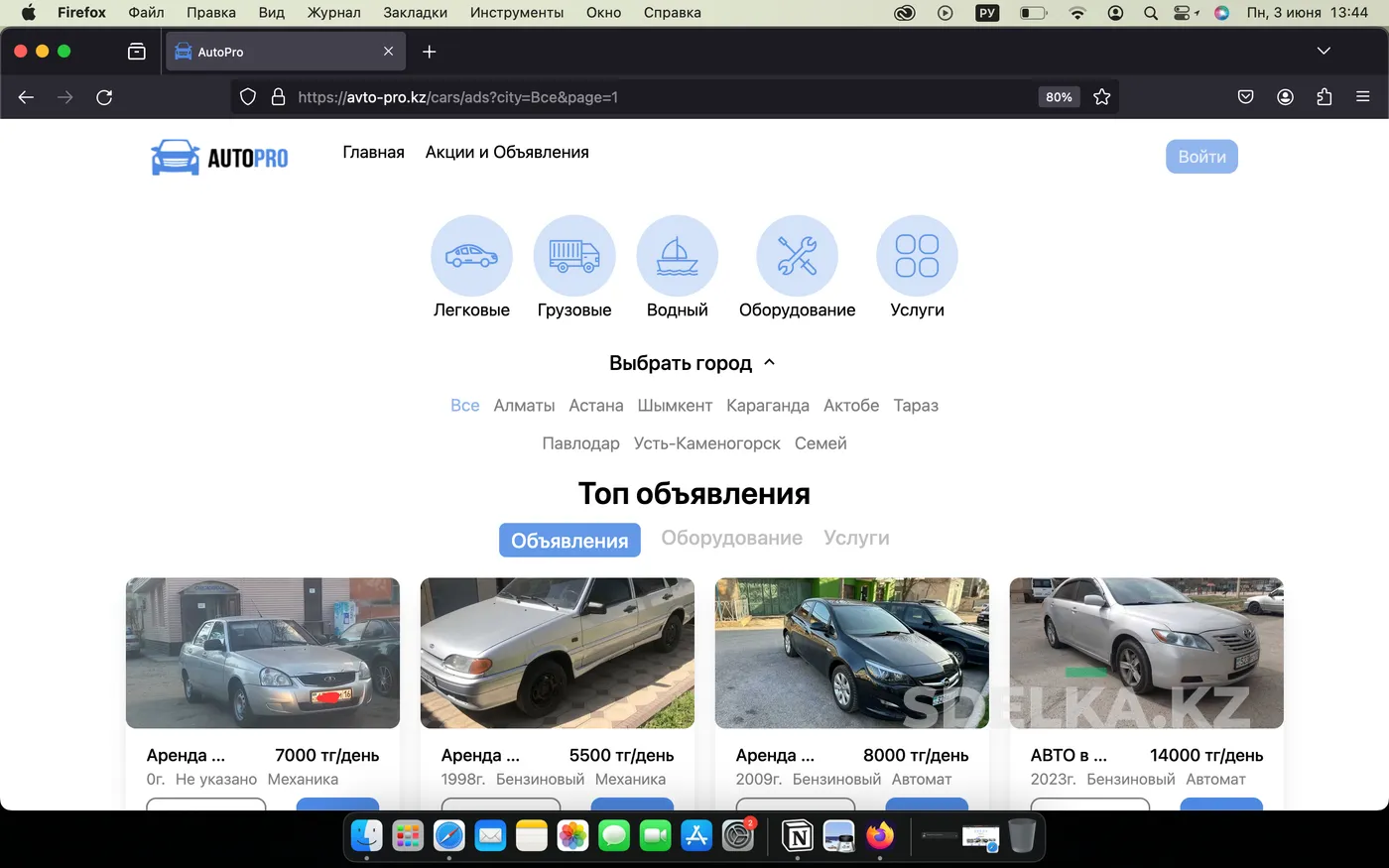This screenshot has width=1389, height=868.
Task: Open a new tab with plus button
Action: click(x=430, y=52)
